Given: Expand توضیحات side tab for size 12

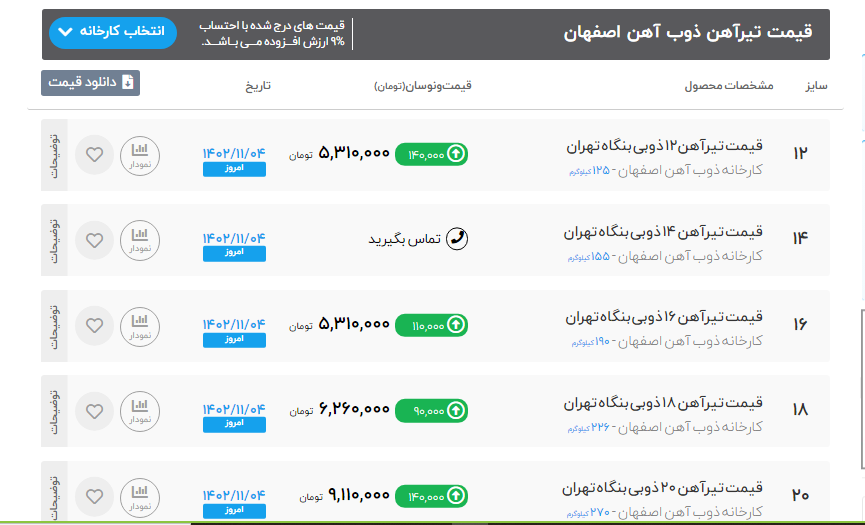Looking at the screenshot, I should [54, 154].
